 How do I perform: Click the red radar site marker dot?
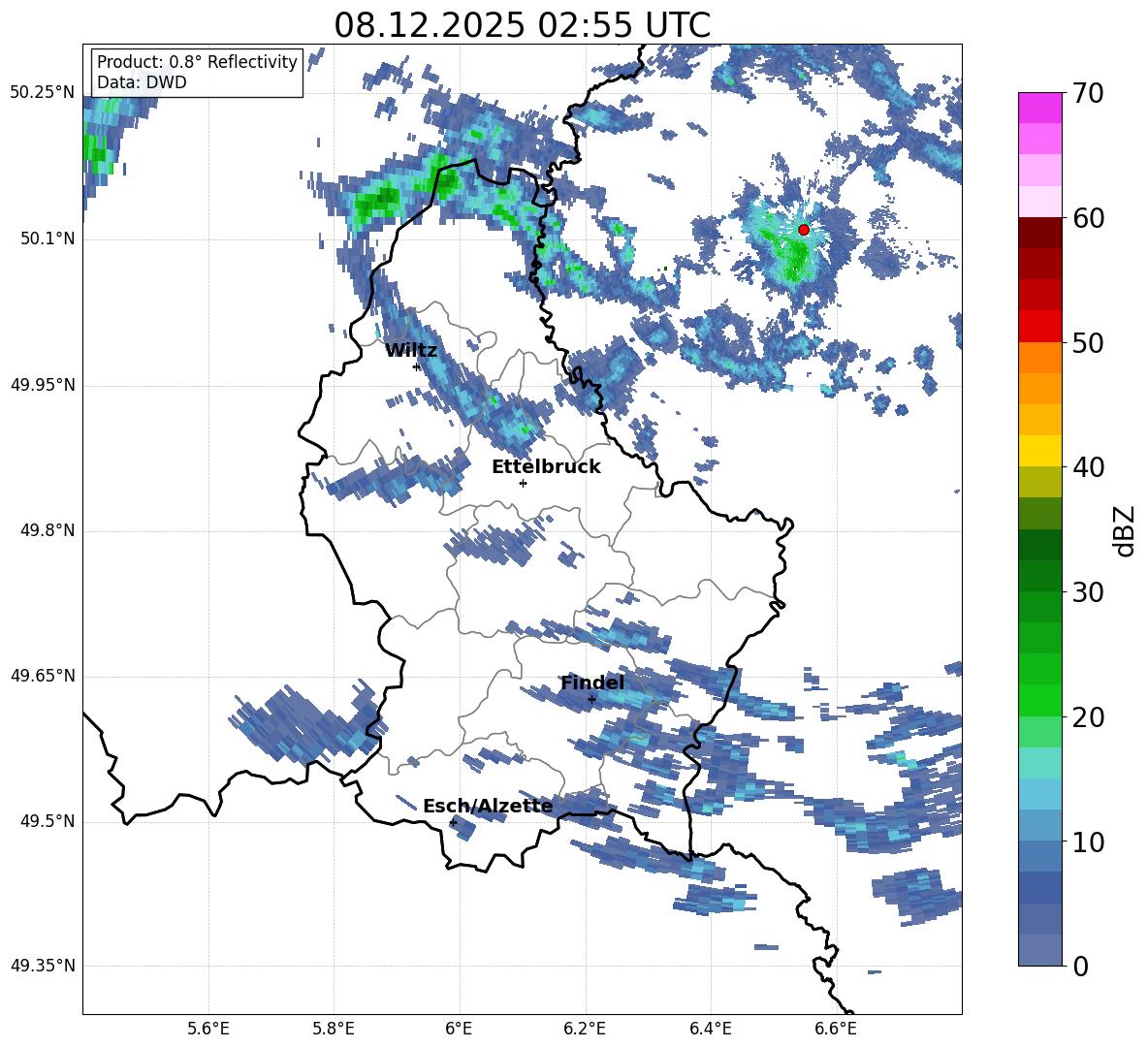pos(803,230)
